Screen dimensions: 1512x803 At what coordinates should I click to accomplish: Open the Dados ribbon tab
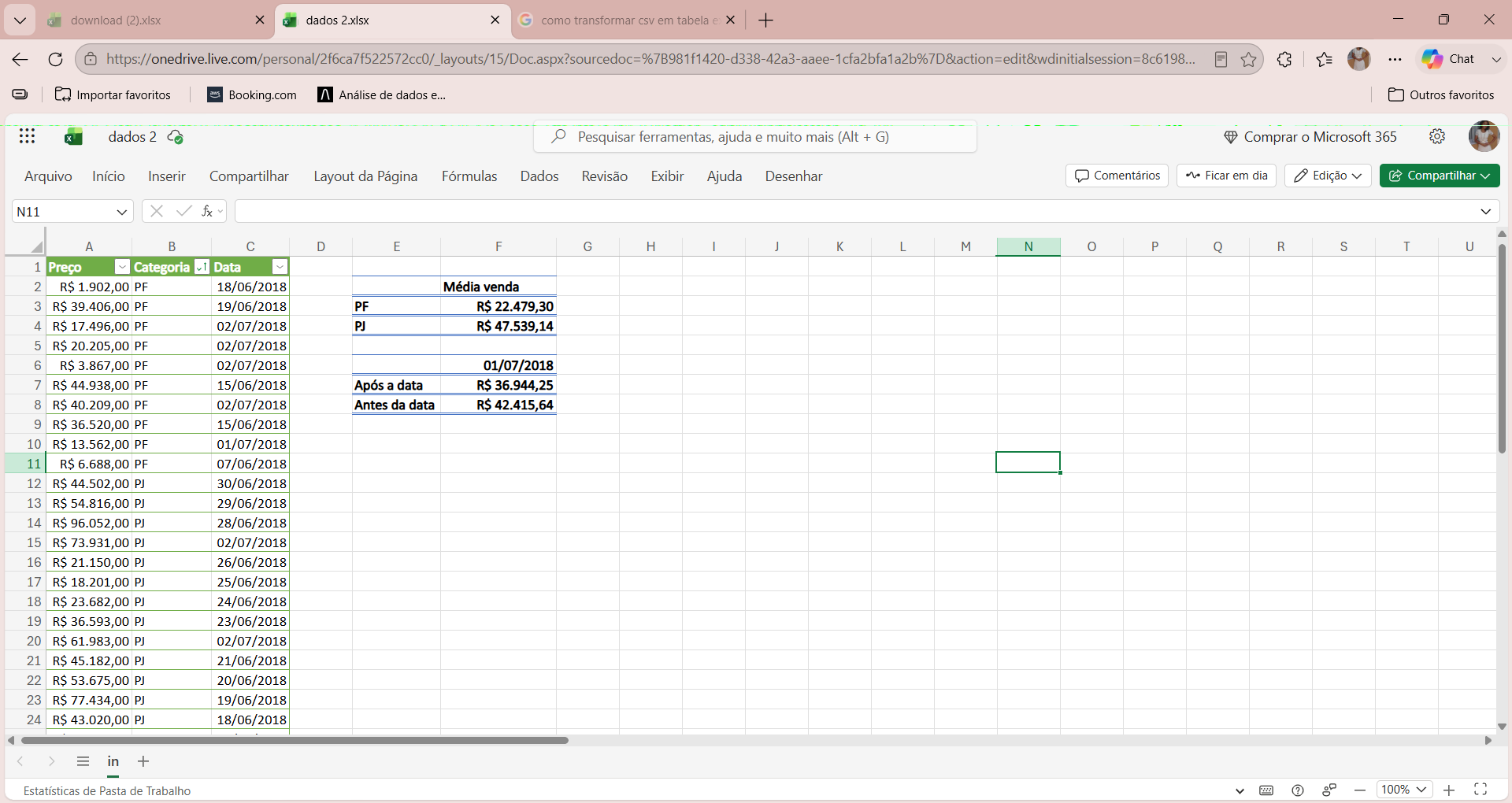pos(539,176)
